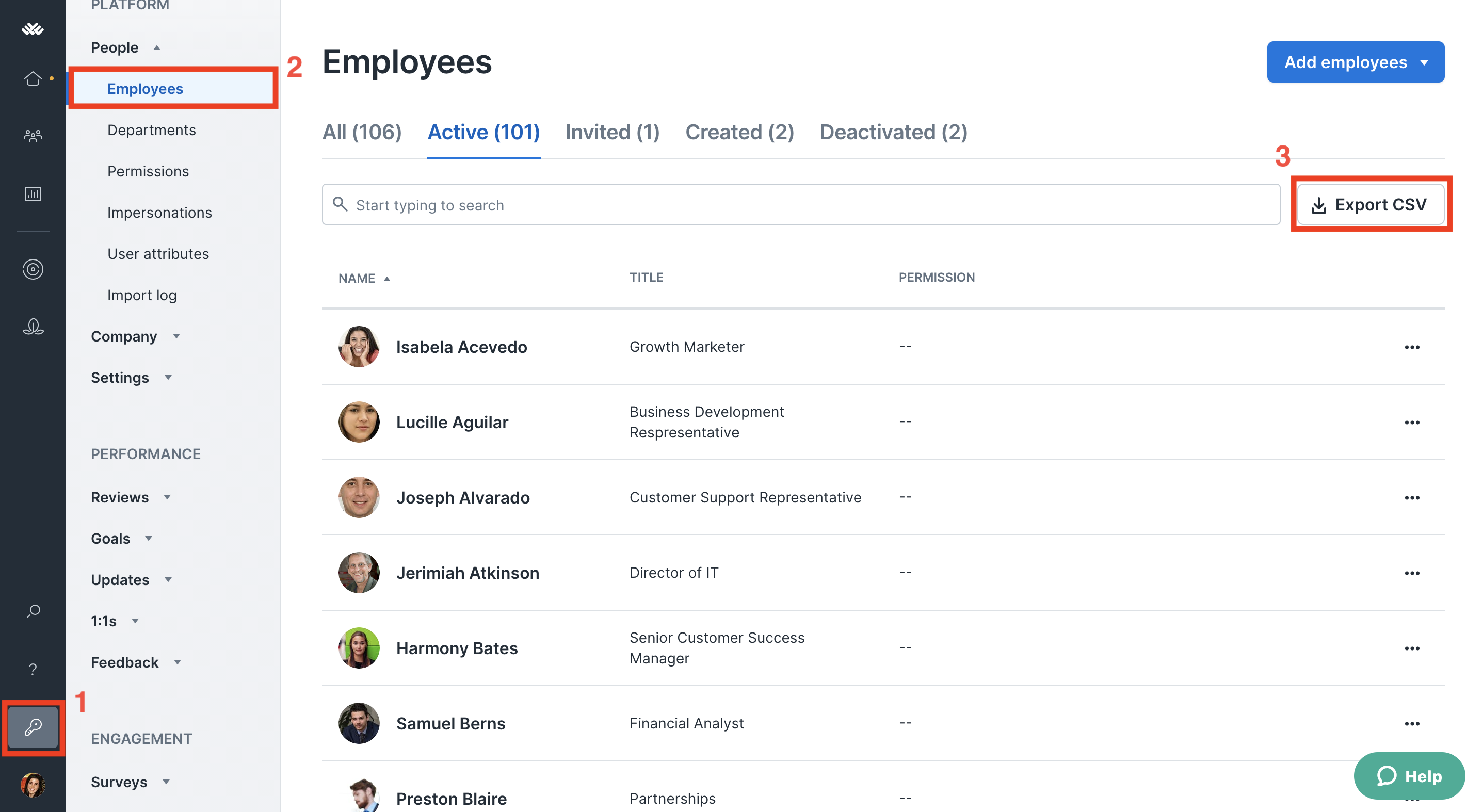
Task: Open more options for Harmony Bates
Action: [x=1412, y=648]
